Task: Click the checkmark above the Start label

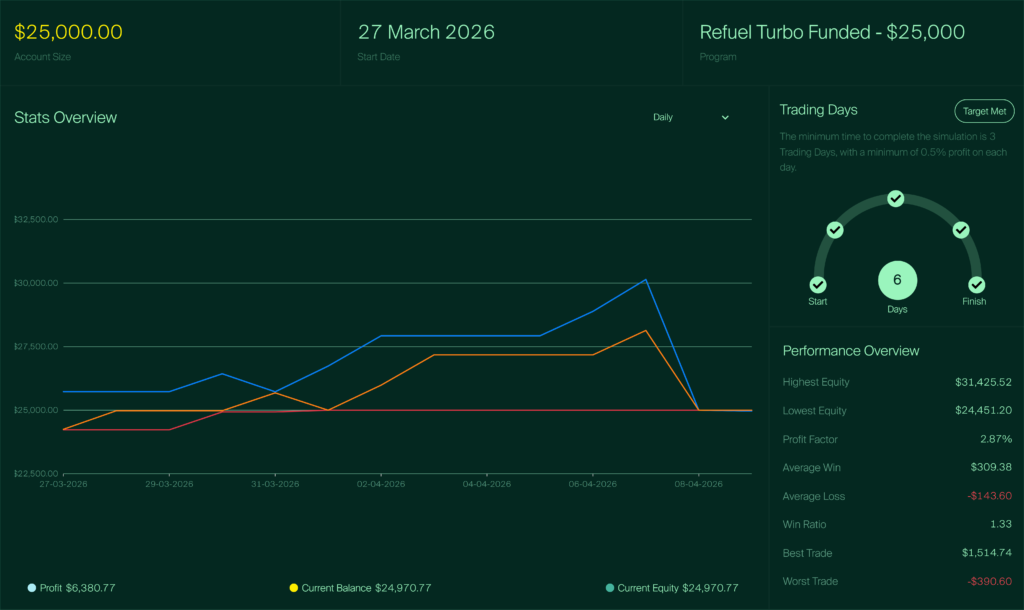Action: tap(818, 285)
